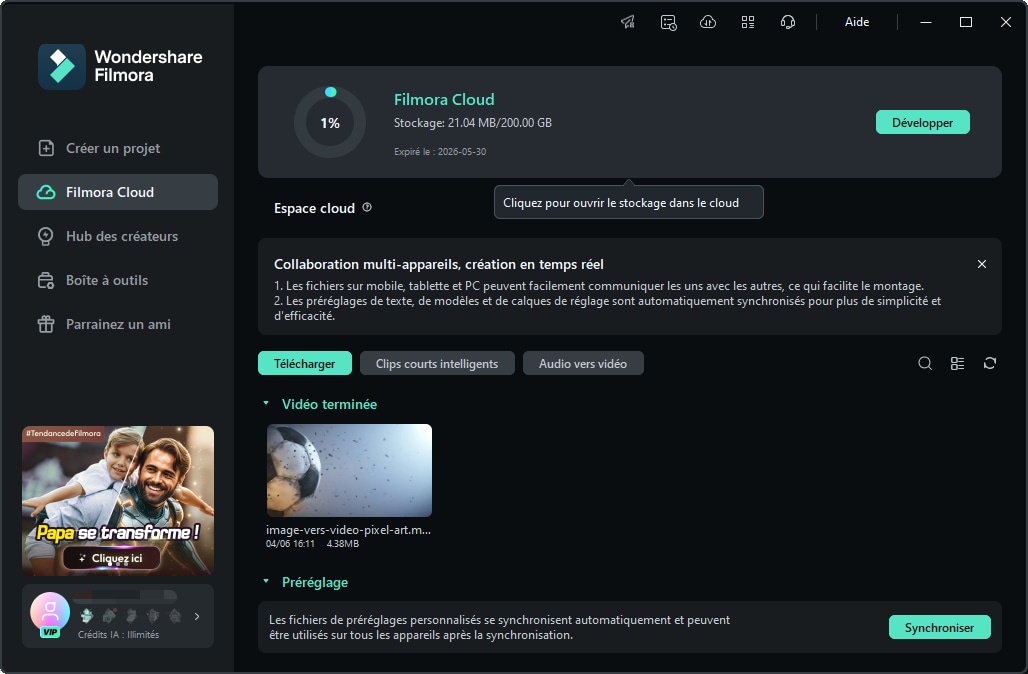Click the 04/06 16:11 timestamp
Viewport: 1028px width, 674px height.
[x=290, y=544]
